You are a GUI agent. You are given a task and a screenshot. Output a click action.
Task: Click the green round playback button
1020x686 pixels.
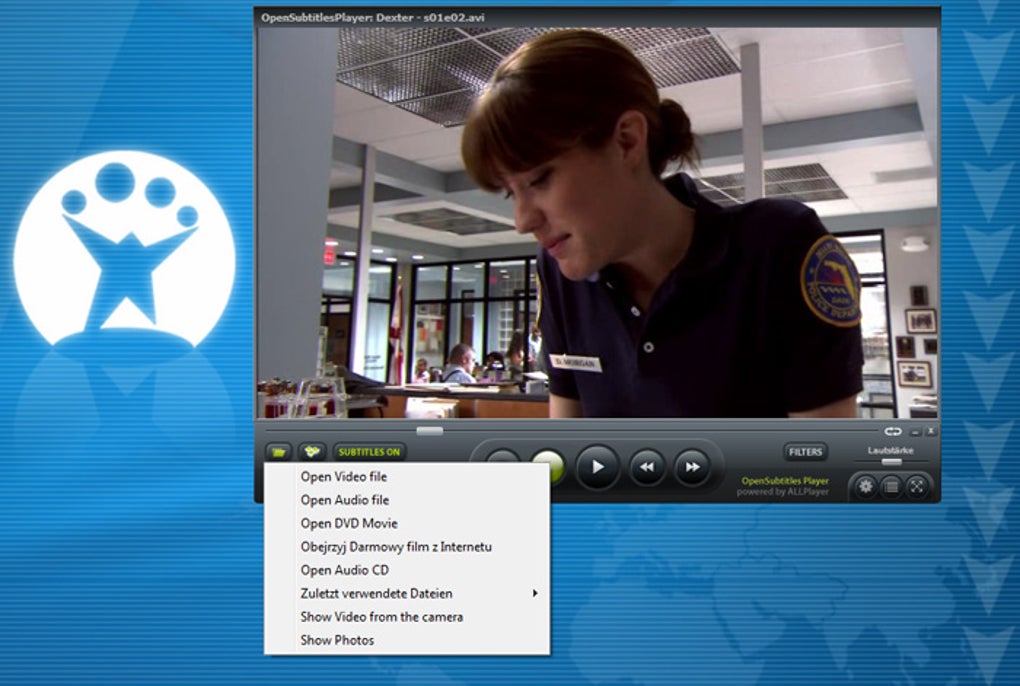(550, 463)
